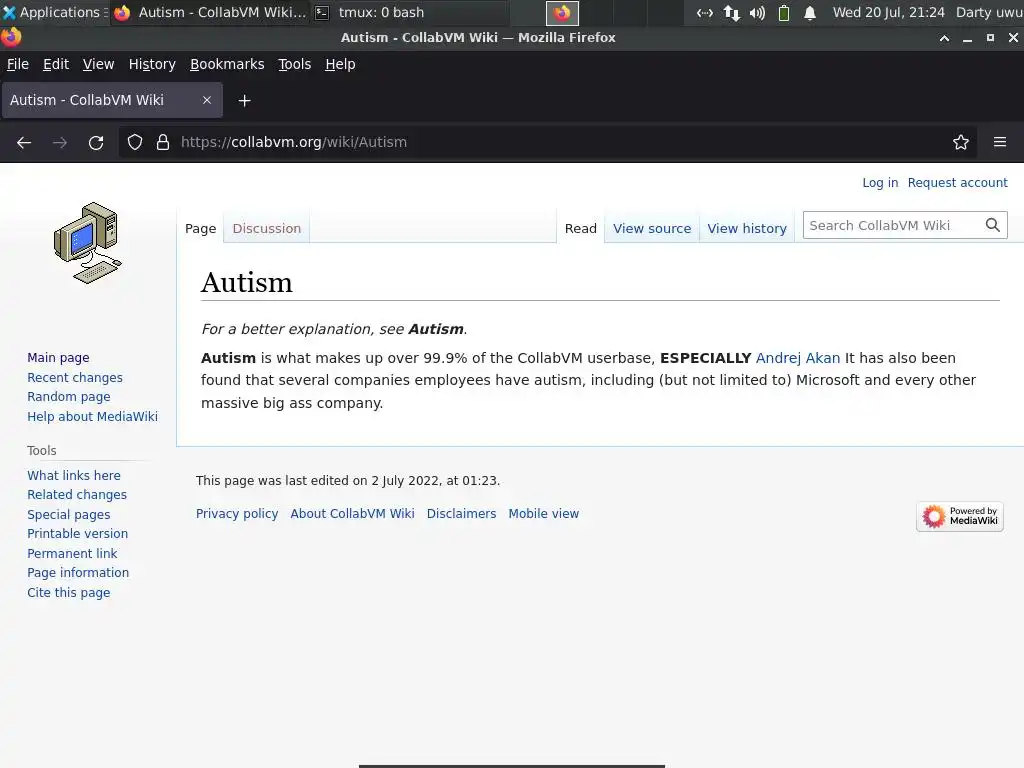
Task: Open the View menu
Action: pos(98,64)
